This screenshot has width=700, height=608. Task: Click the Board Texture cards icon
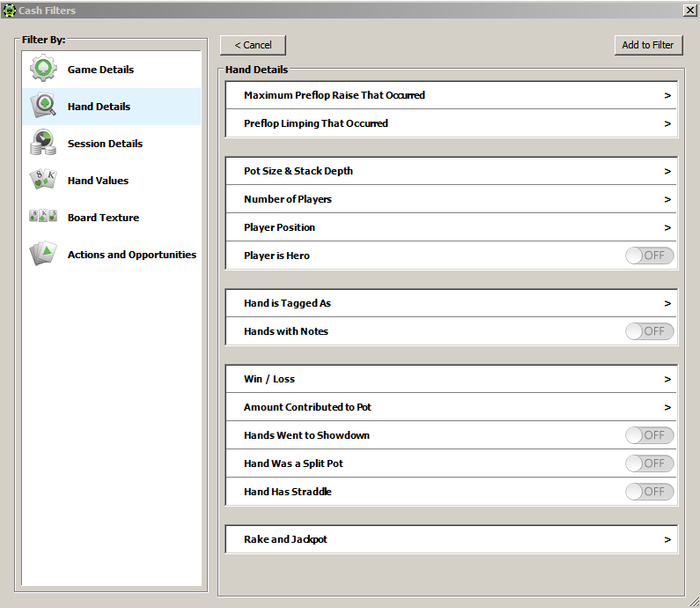point(43,217)
